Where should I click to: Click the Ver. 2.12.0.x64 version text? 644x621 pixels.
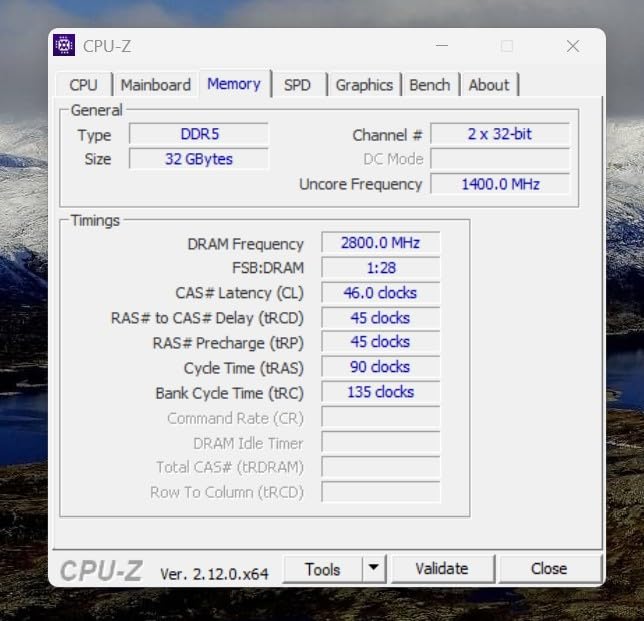click(x=214, y=574)
